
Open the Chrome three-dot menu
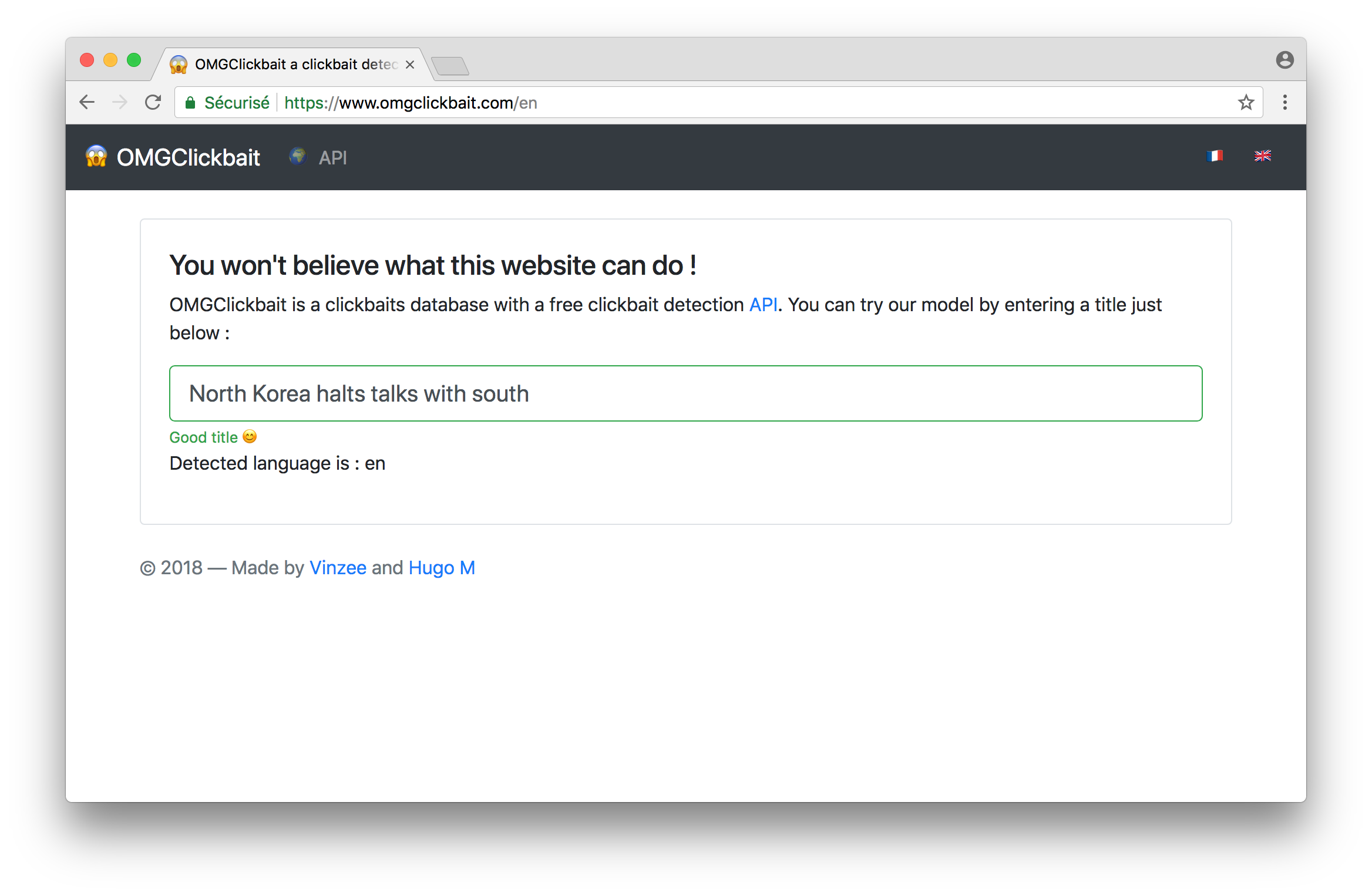pos(1284,103)
